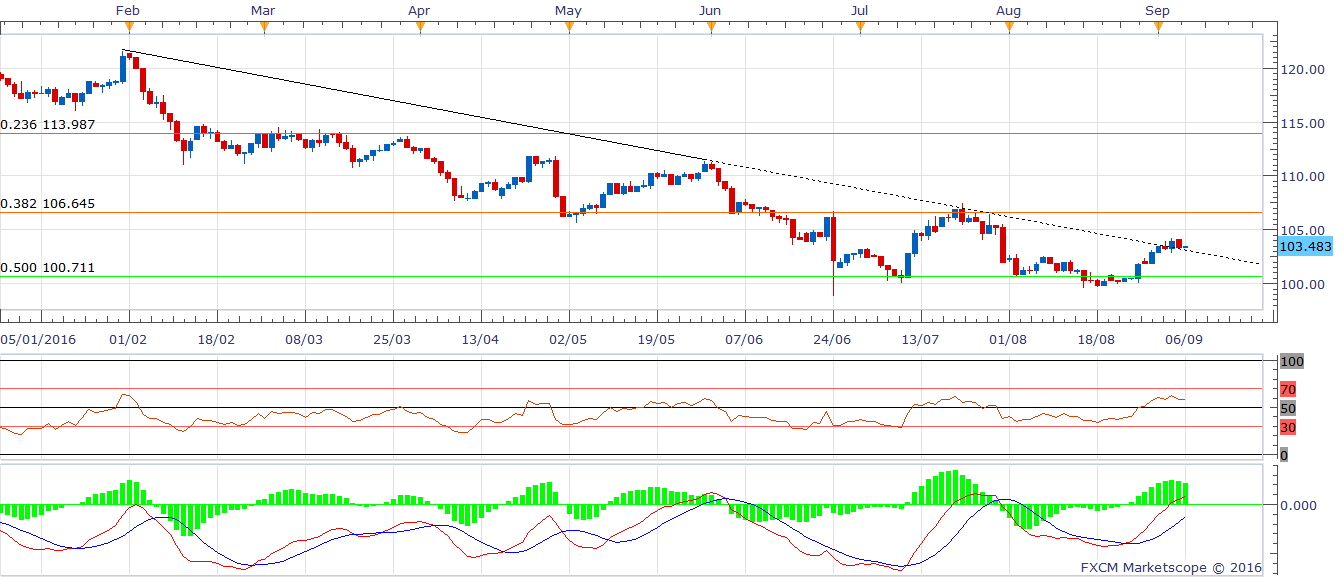Screen dimensions: 1343x577
Task: Select the orange marker below May
Action: (568, 28)
